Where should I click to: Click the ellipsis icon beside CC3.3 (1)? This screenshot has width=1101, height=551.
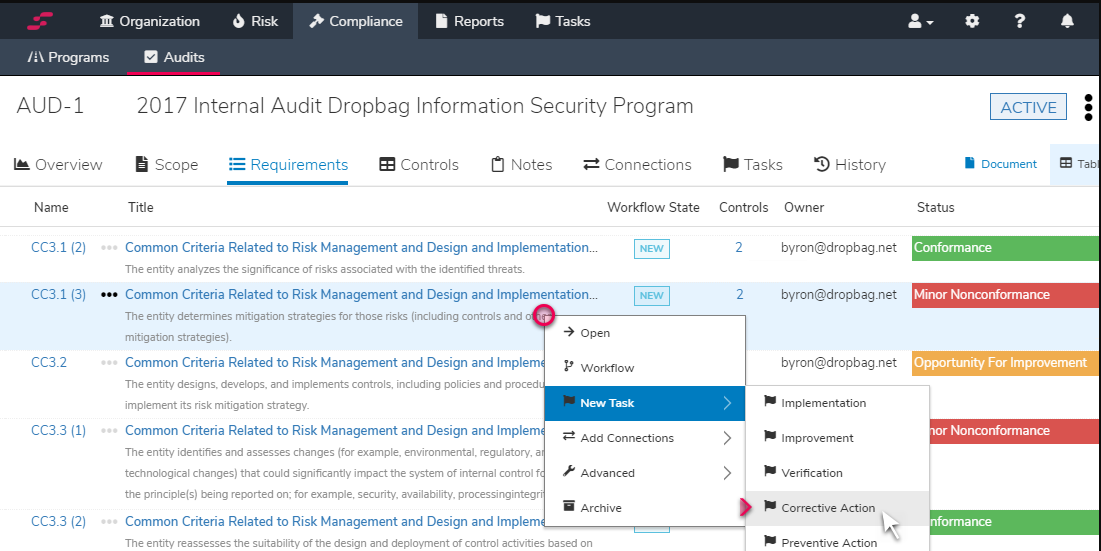(x=109, y=431)
